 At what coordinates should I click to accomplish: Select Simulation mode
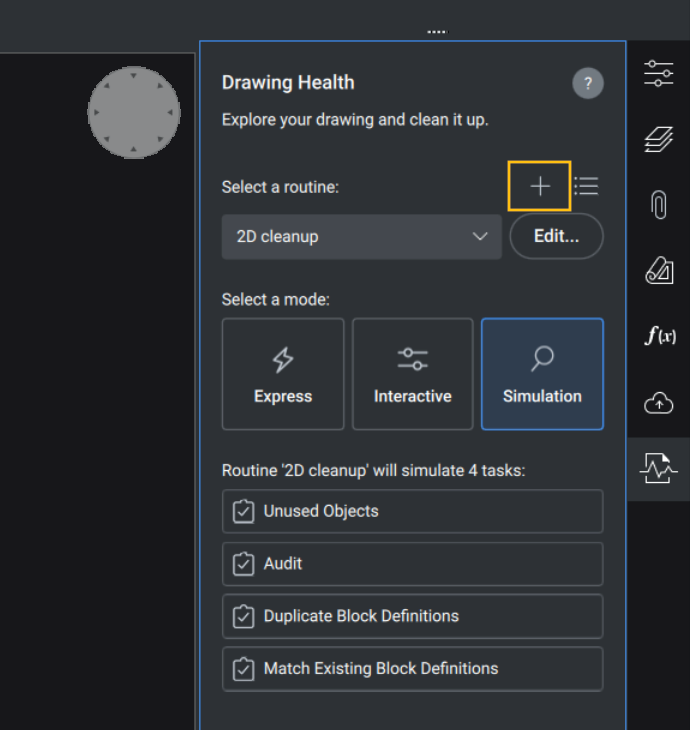(x=542, y=374)
